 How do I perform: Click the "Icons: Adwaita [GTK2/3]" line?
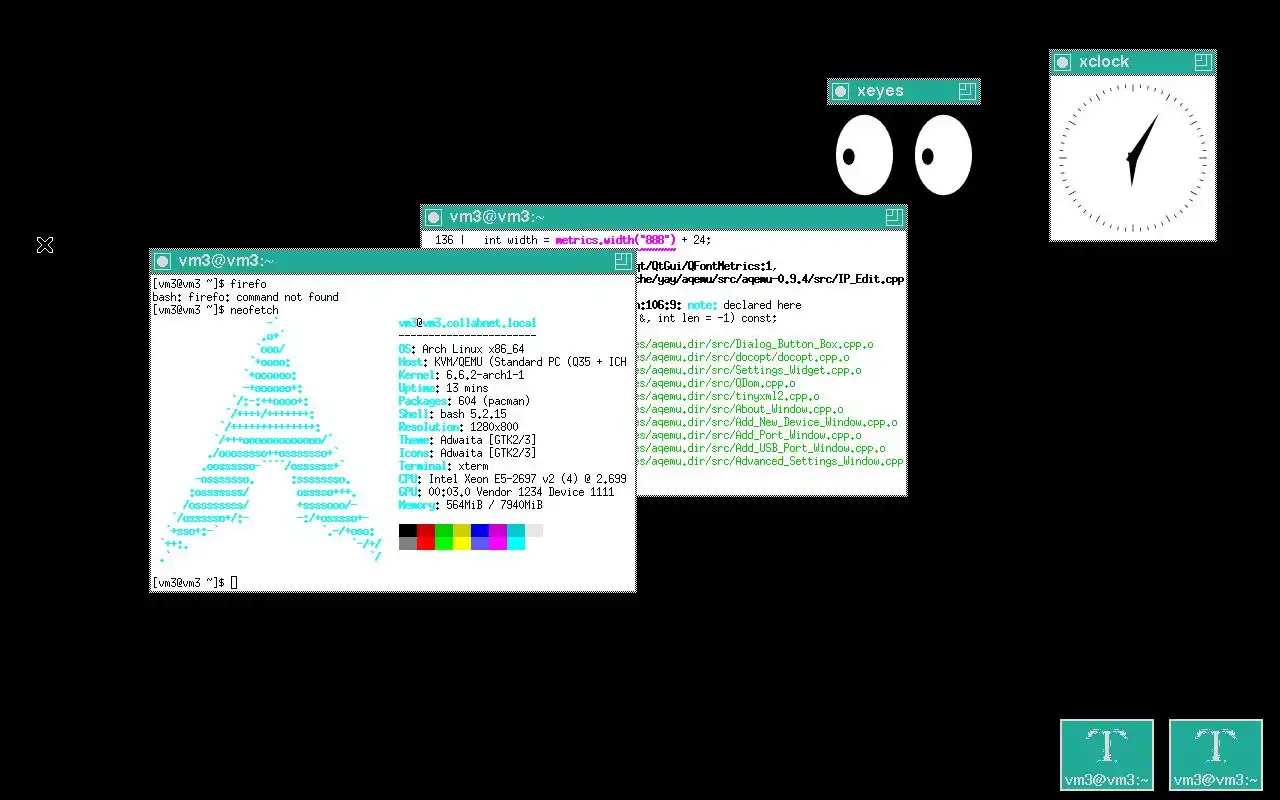(467, 453)
